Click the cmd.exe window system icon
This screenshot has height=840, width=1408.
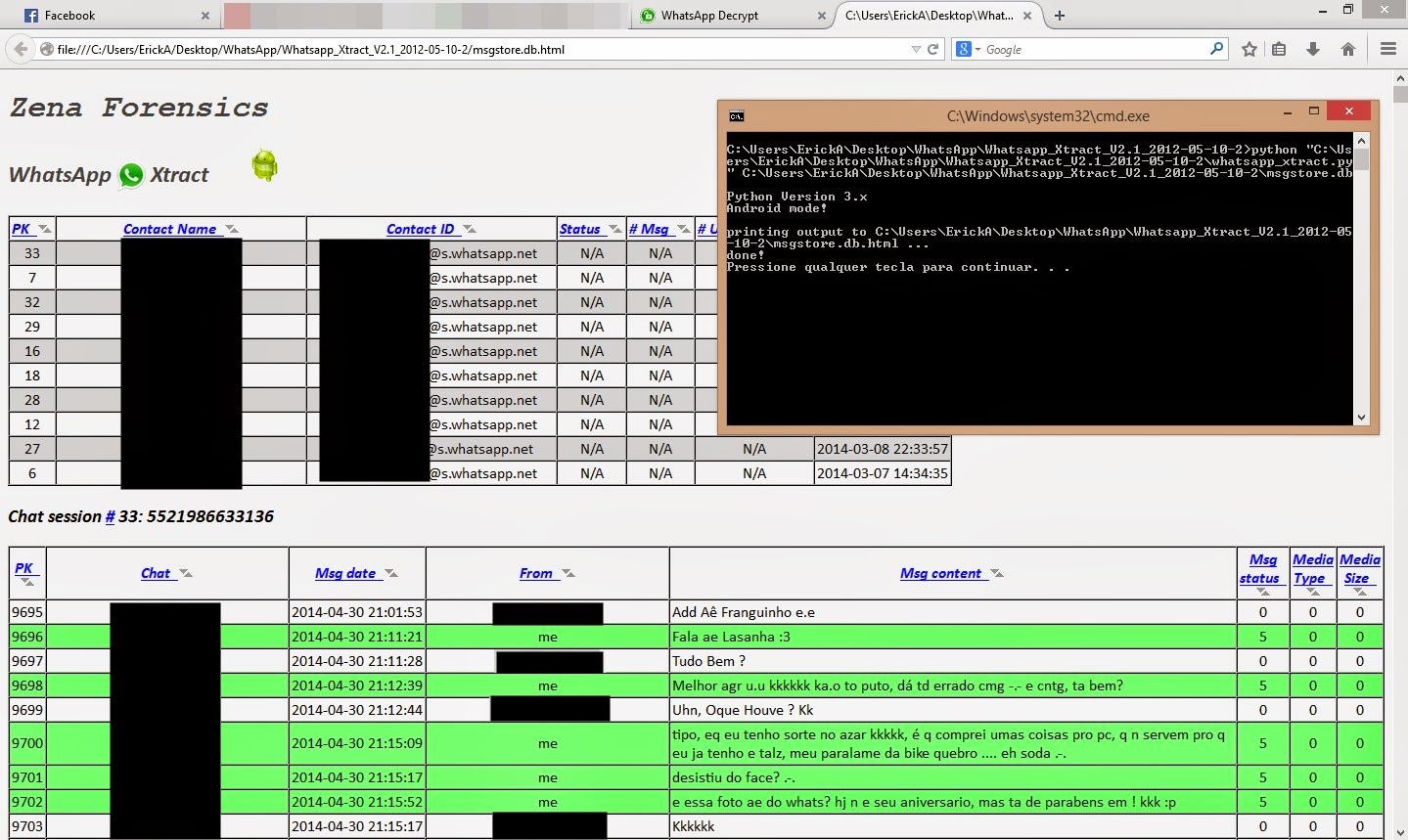[x=736, y=116]
